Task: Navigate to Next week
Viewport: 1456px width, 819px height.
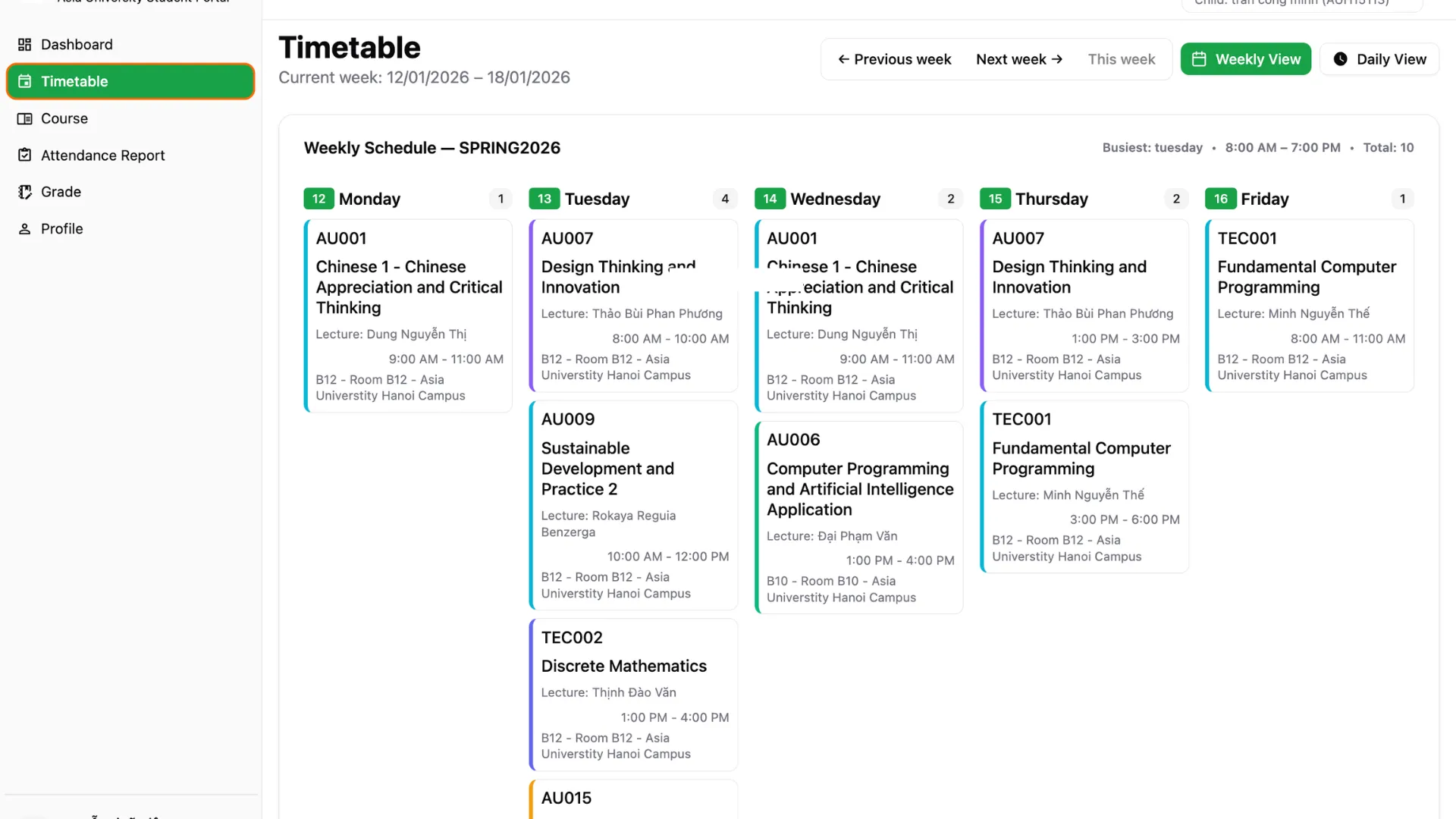Action: 1018,58
